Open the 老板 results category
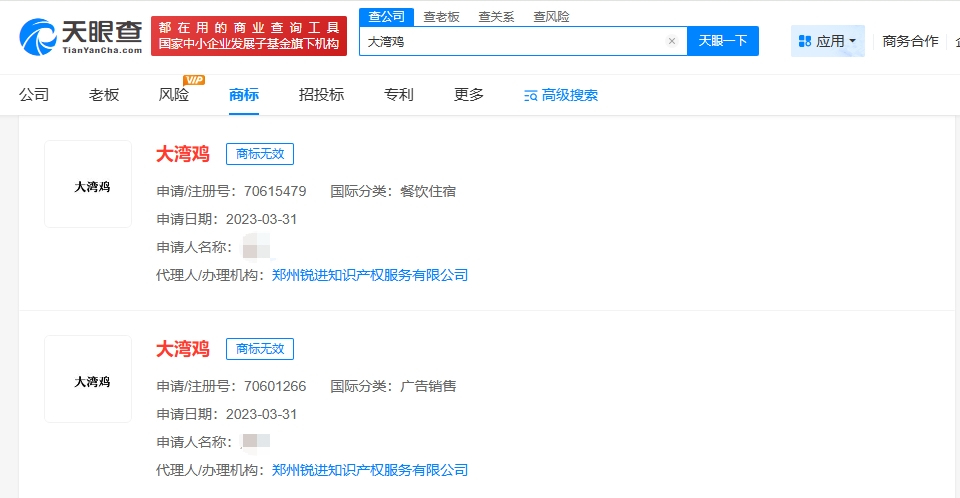The width and height of the screenshot is (960, 498). click(104, 95)
